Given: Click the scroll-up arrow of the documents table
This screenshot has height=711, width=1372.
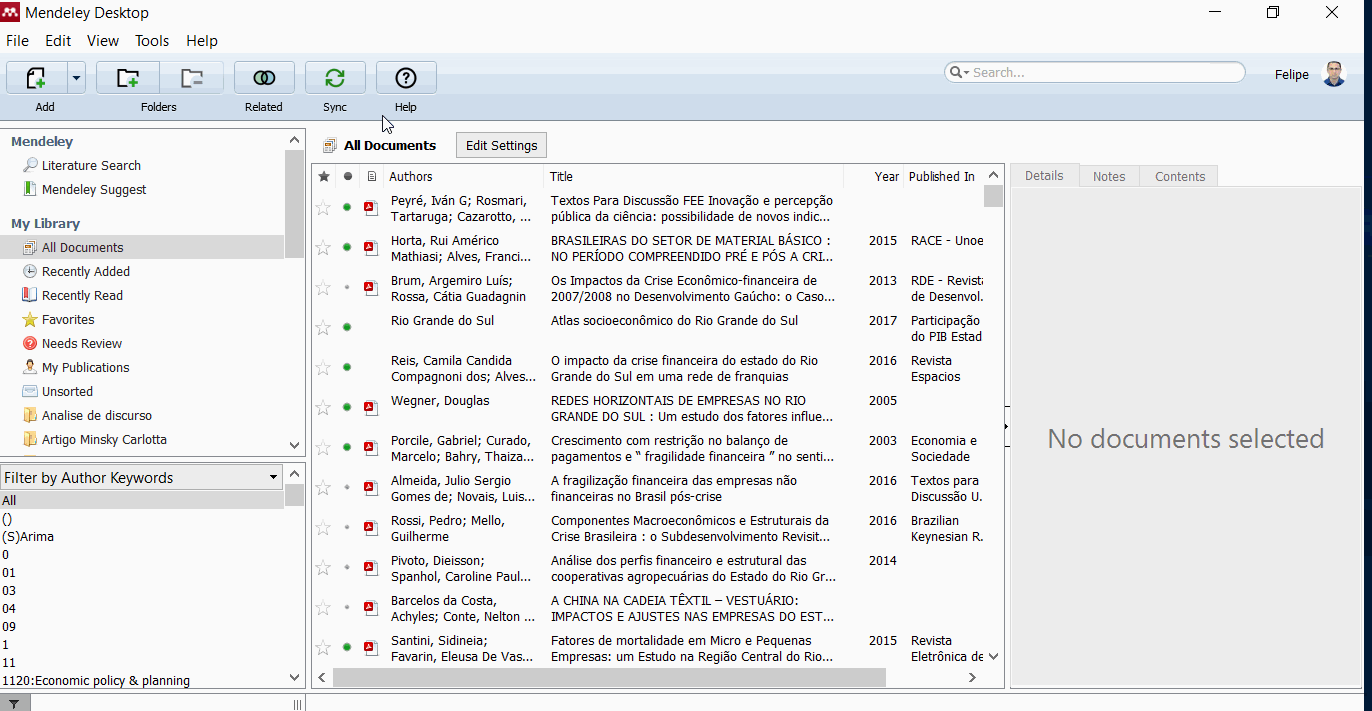Looking at the screenshot, I should click(x=993, y=175).
